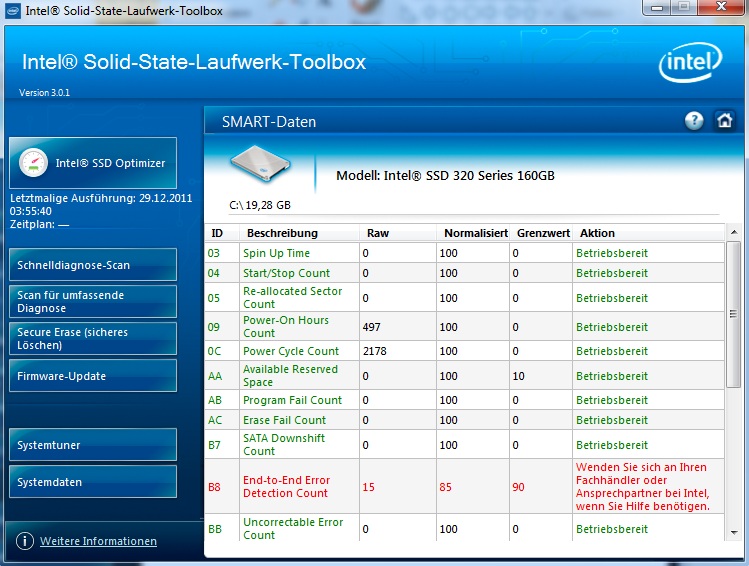Select the Program Fail Count attribute

pos(292,400)
